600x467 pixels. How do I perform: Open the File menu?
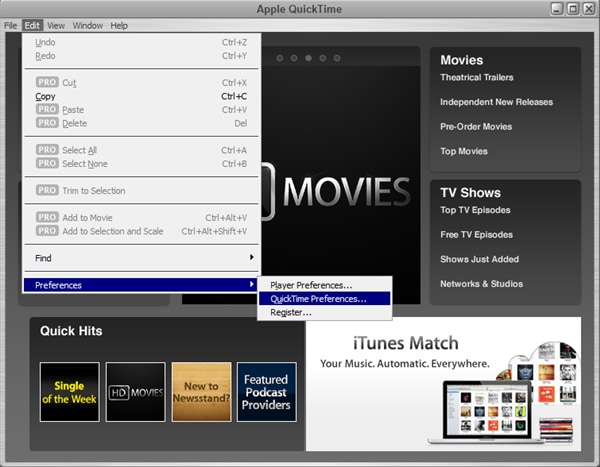11,26
